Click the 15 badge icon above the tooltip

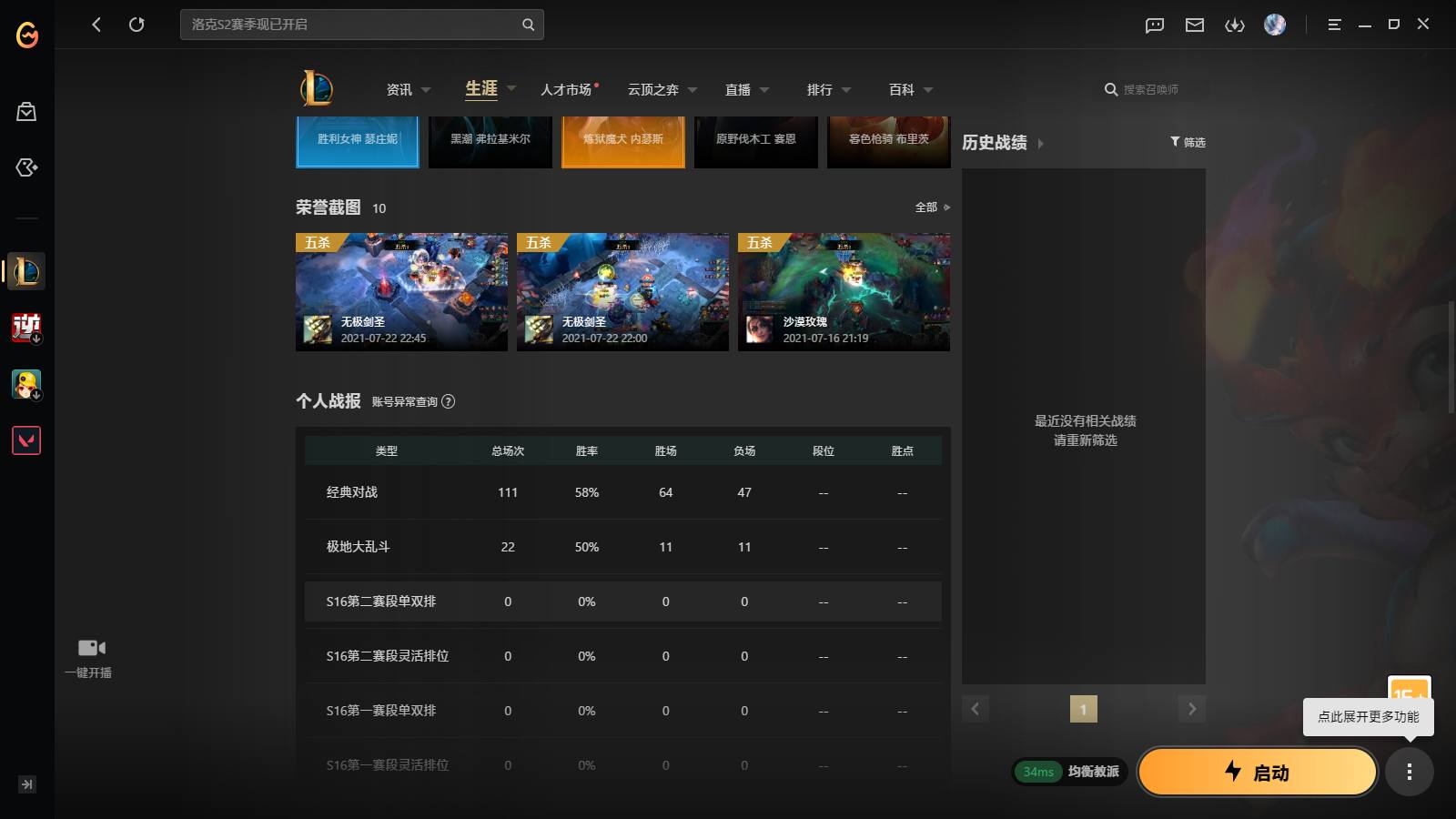(1409, 688)
